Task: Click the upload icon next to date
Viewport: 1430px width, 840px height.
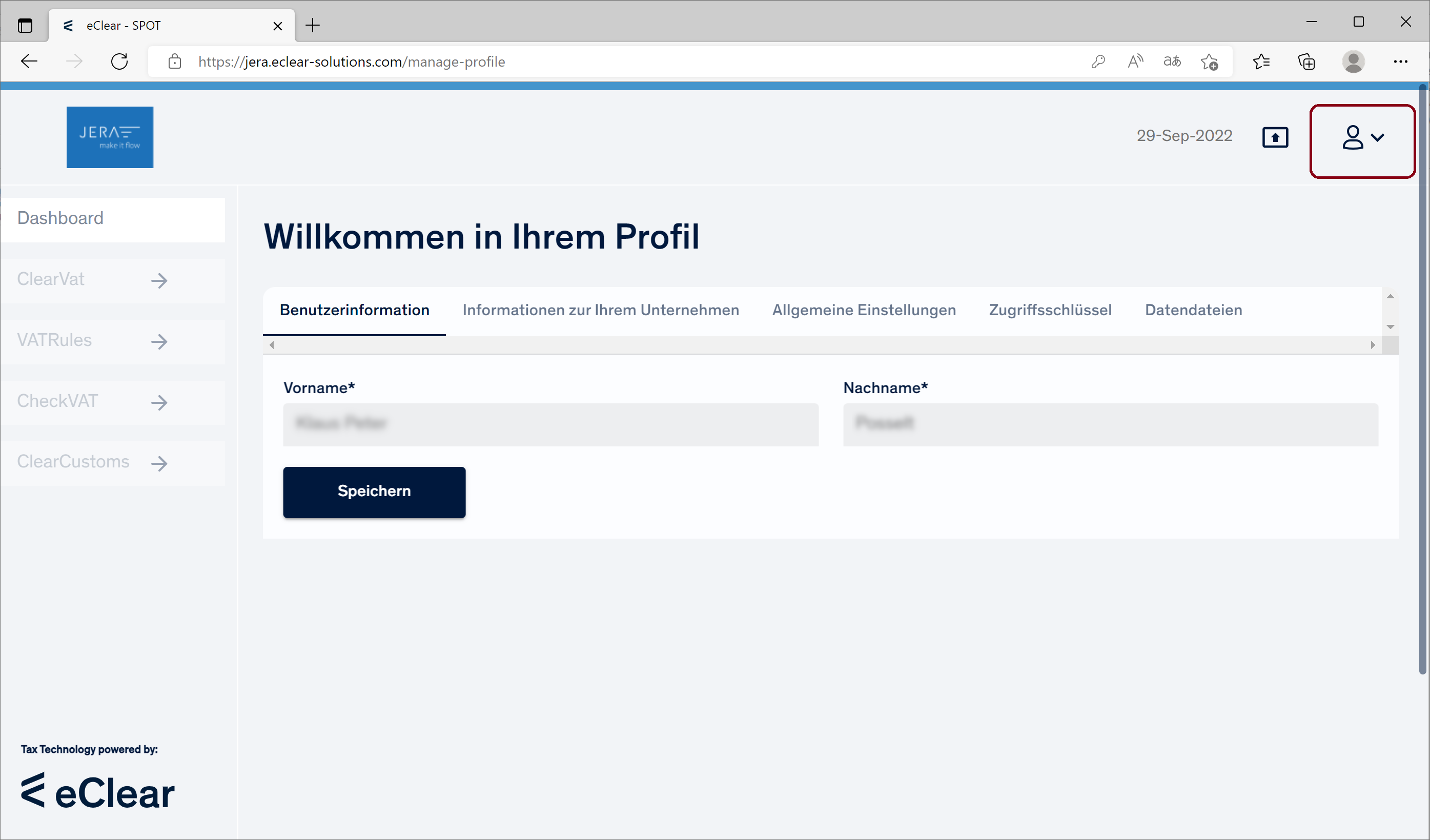Action: [x=1275, y=137]
